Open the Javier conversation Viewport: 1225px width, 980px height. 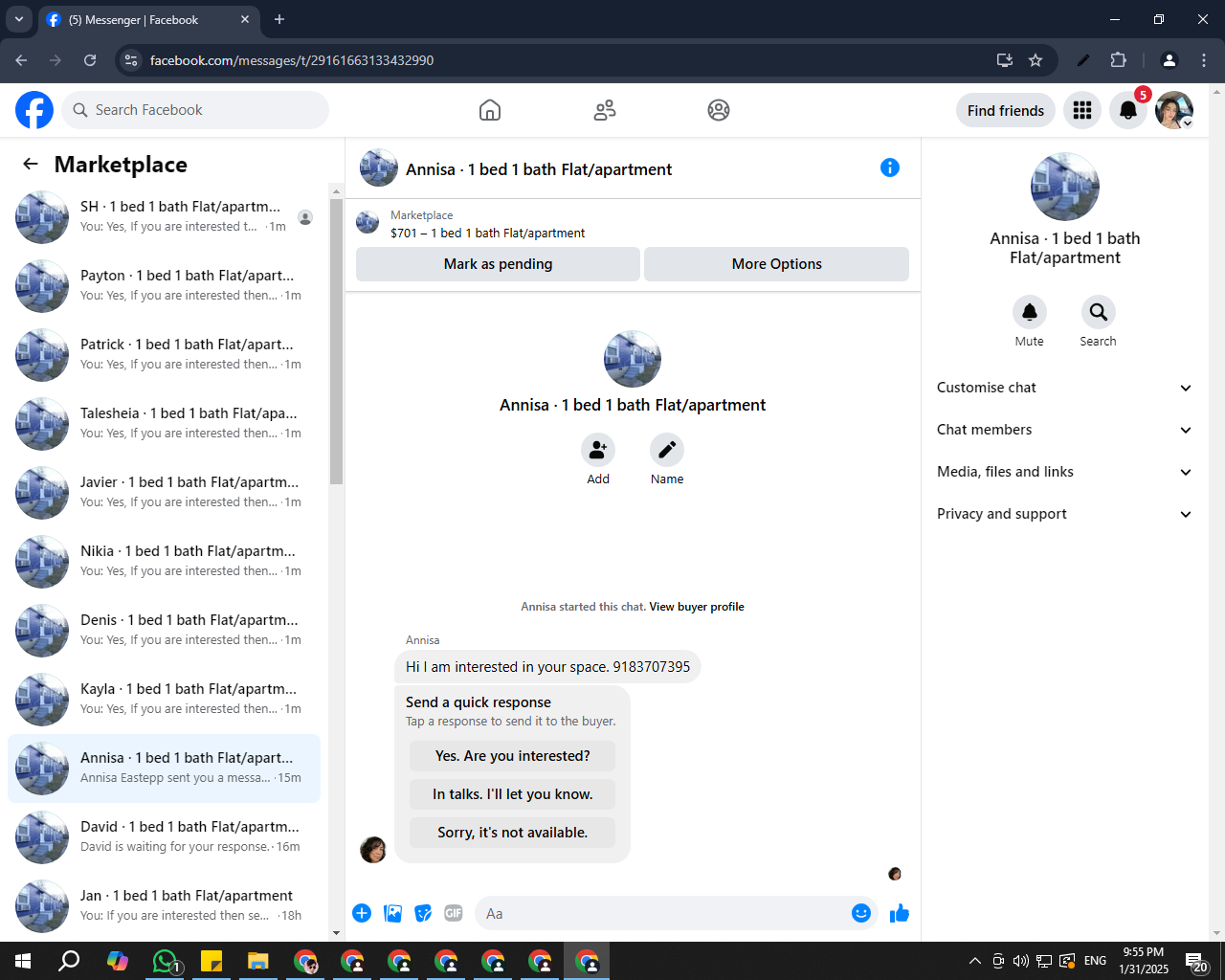(164, 492)
